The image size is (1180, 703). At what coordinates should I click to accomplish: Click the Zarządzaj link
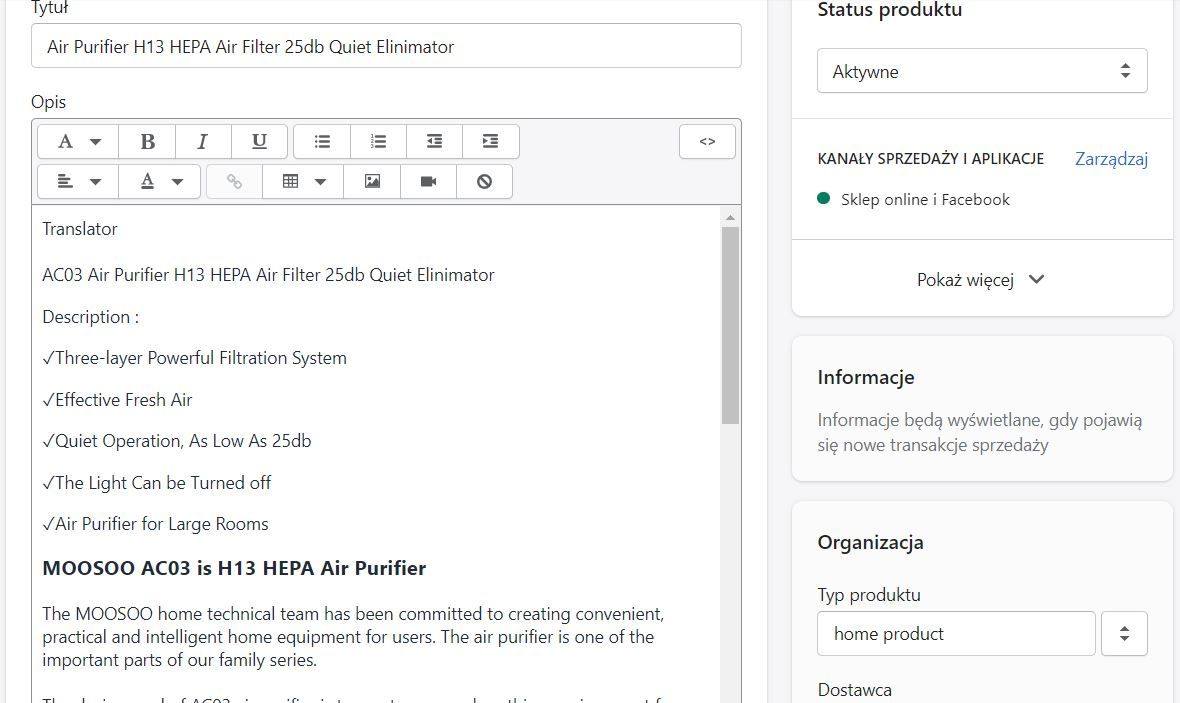coord(1111,159)
